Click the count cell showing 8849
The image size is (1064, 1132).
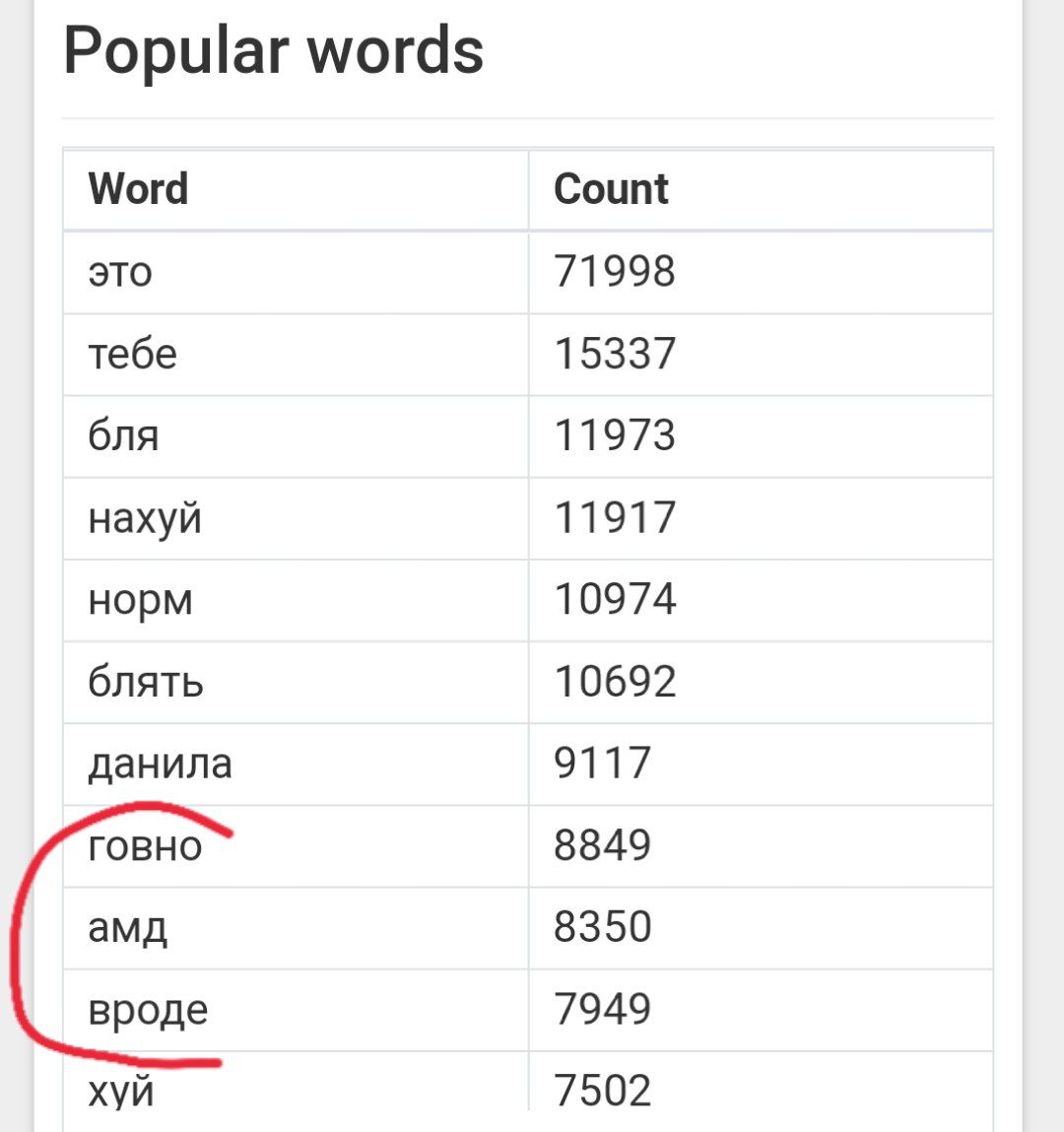pyautogui.click(x=602, y=845)
